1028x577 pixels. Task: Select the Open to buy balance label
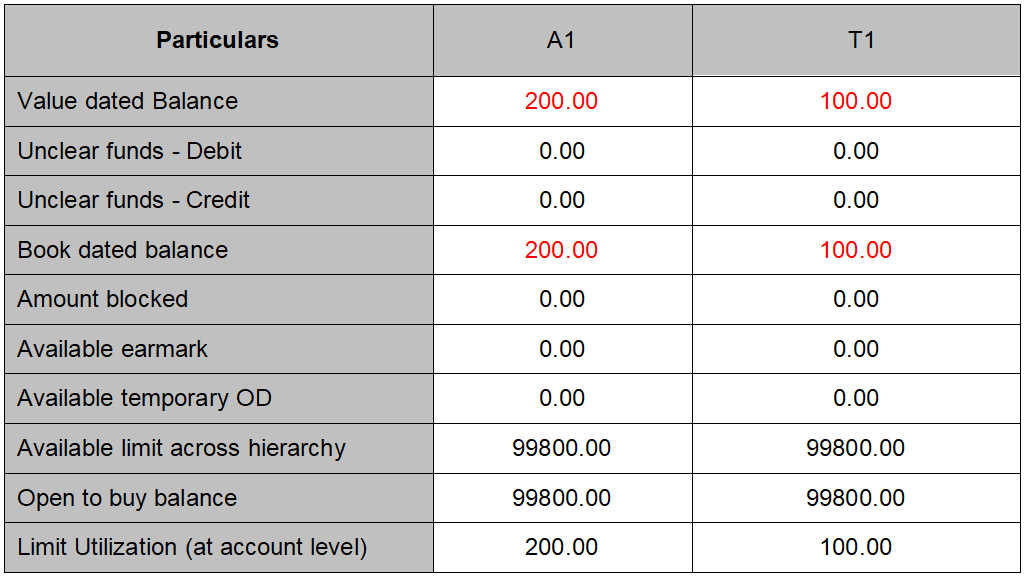(128, 498)
